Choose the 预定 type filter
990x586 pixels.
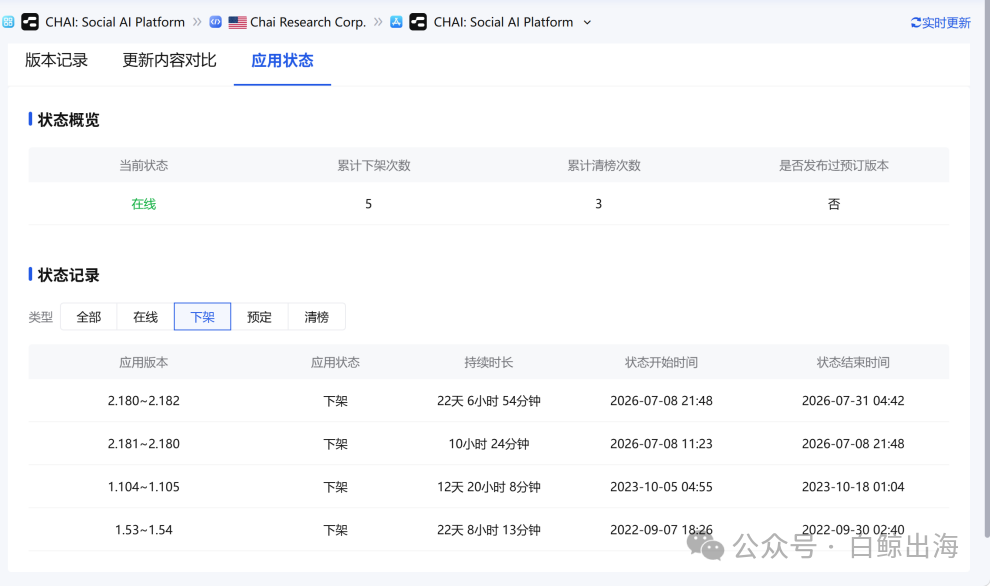click(259, 317)
